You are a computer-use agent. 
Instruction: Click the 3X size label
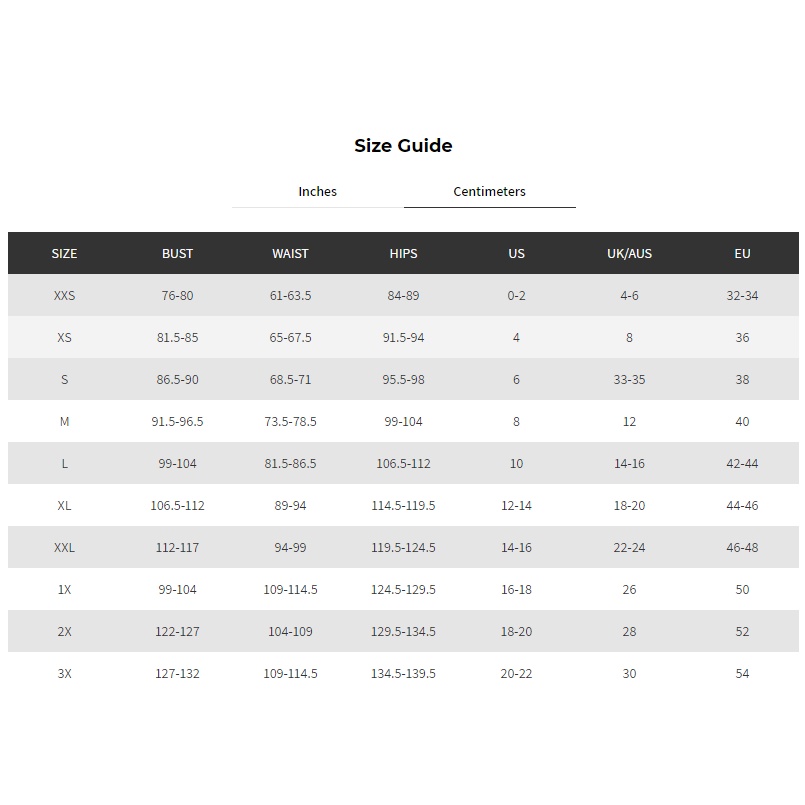coord(64,673)
